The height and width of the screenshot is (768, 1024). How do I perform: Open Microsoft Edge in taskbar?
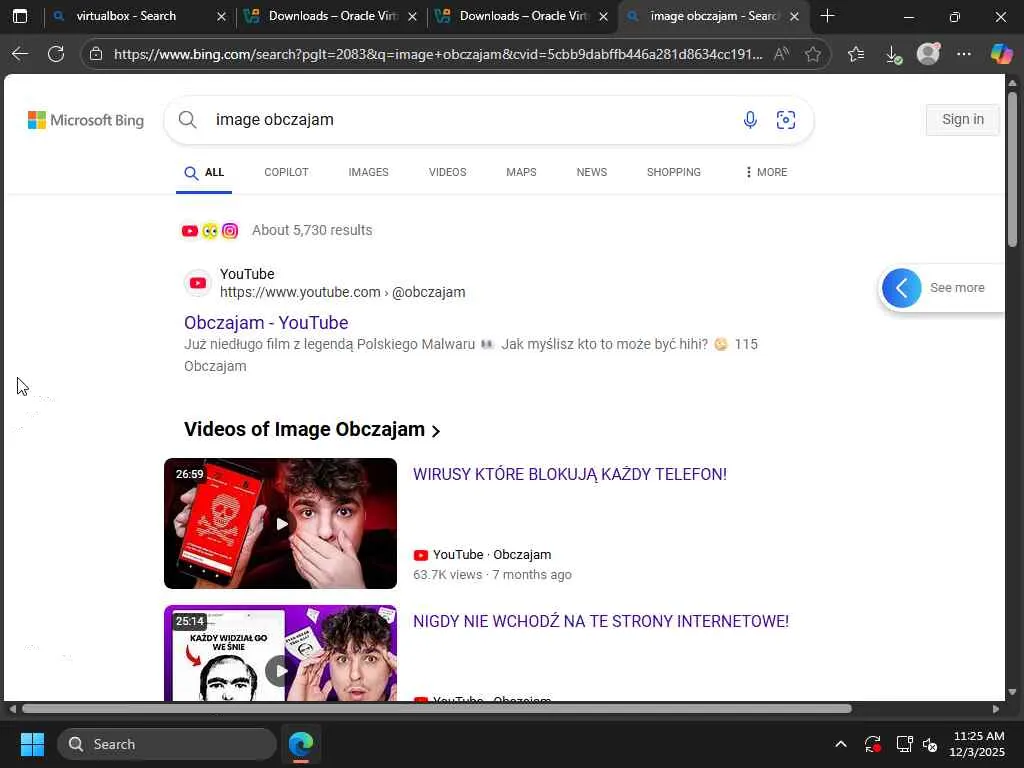tap(301, 744)
